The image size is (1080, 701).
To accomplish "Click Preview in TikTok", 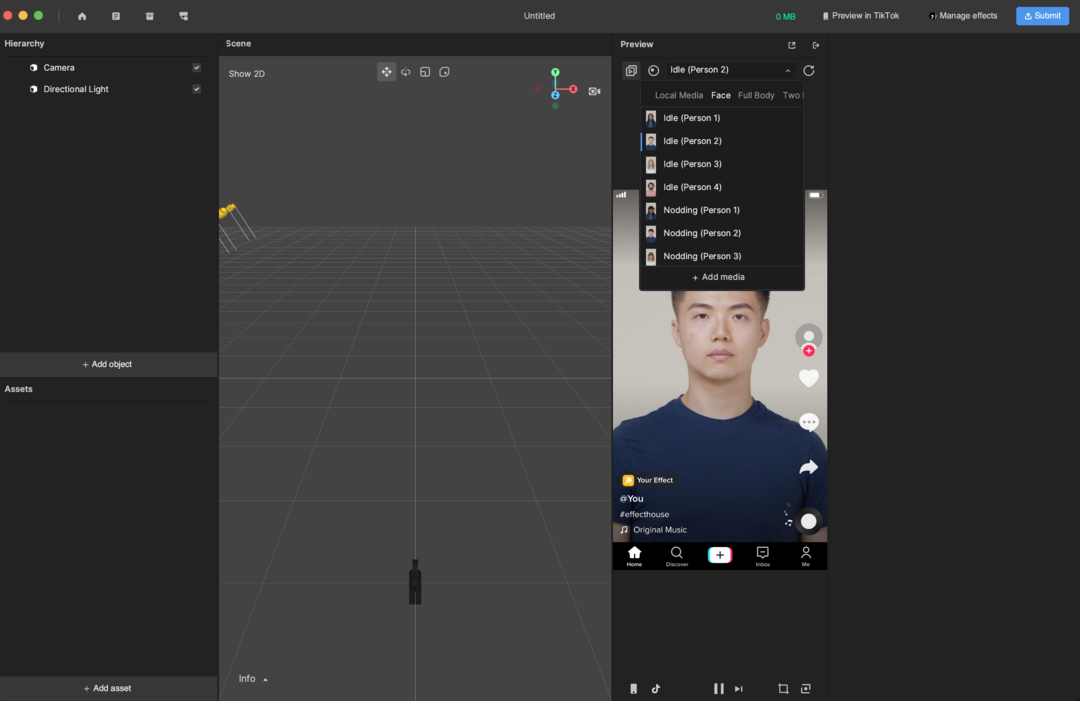I will click(860, 16).
